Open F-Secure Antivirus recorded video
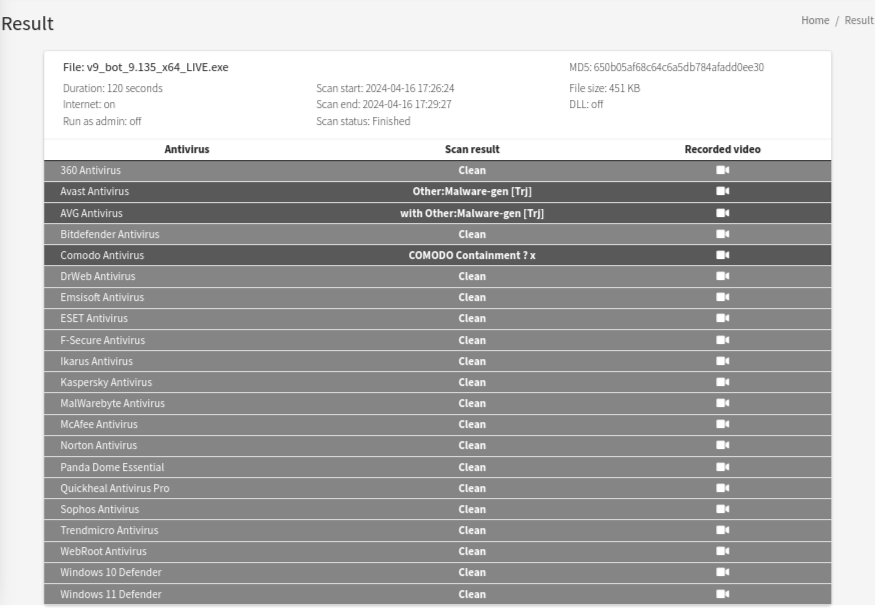 (x=723, y=340)
